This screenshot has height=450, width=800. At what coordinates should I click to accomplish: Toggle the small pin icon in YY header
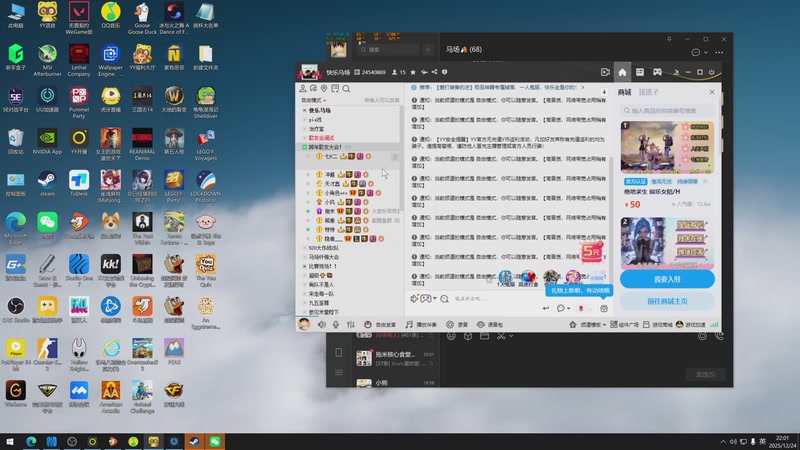click(x=676, y=72)
